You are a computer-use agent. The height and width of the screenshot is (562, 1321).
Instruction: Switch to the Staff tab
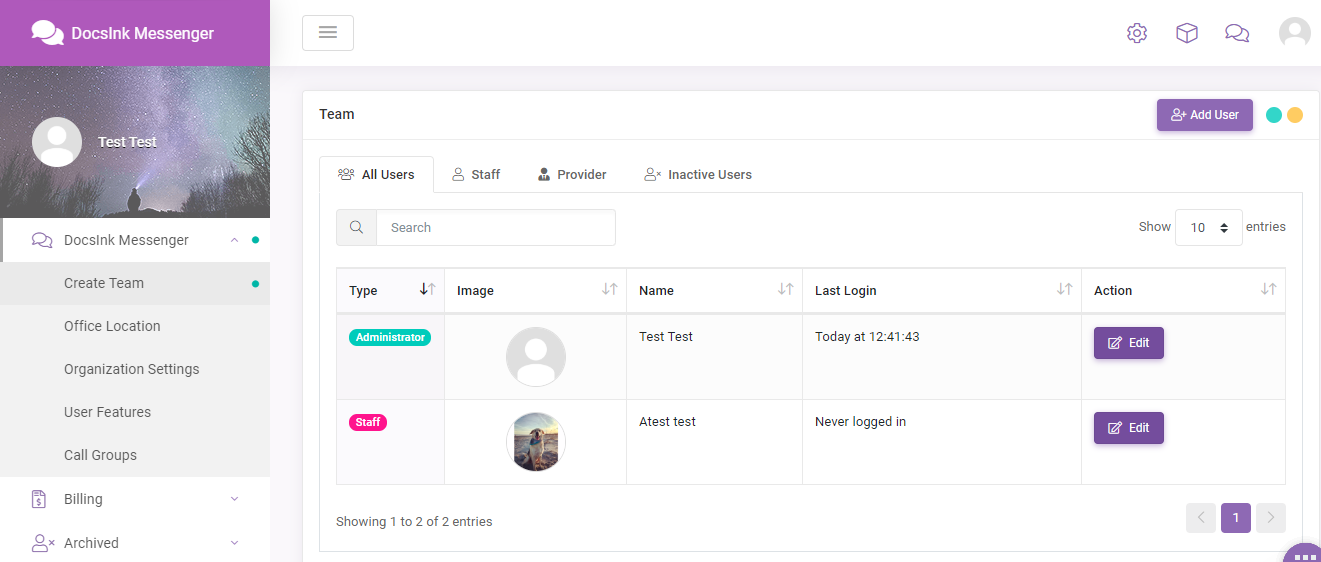(x=476, y=174)
